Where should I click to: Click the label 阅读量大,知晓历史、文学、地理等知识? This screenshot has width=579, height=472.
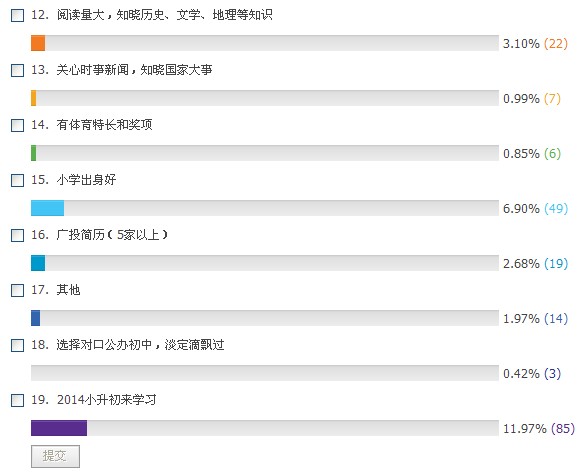(x=165, y=15)
